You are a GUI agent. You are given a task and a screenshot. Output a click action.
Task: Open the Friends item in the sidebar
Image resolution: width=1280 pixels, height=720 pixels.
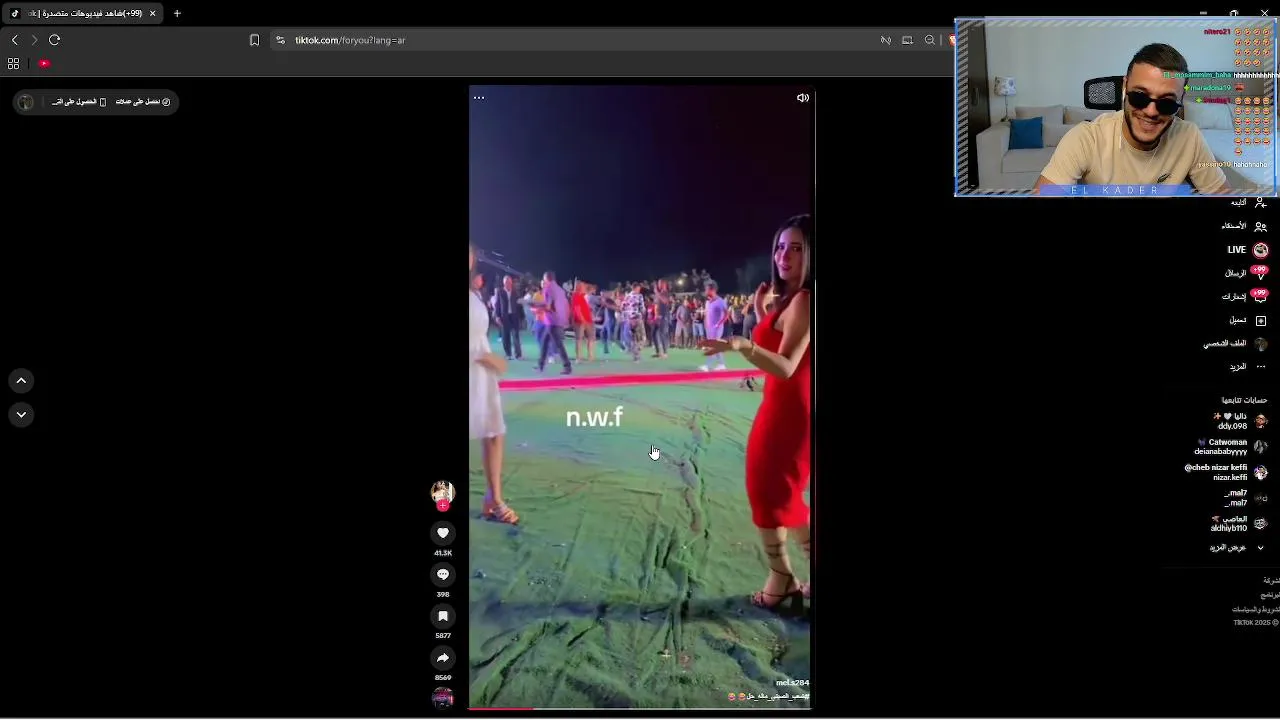coord(1244,226)
